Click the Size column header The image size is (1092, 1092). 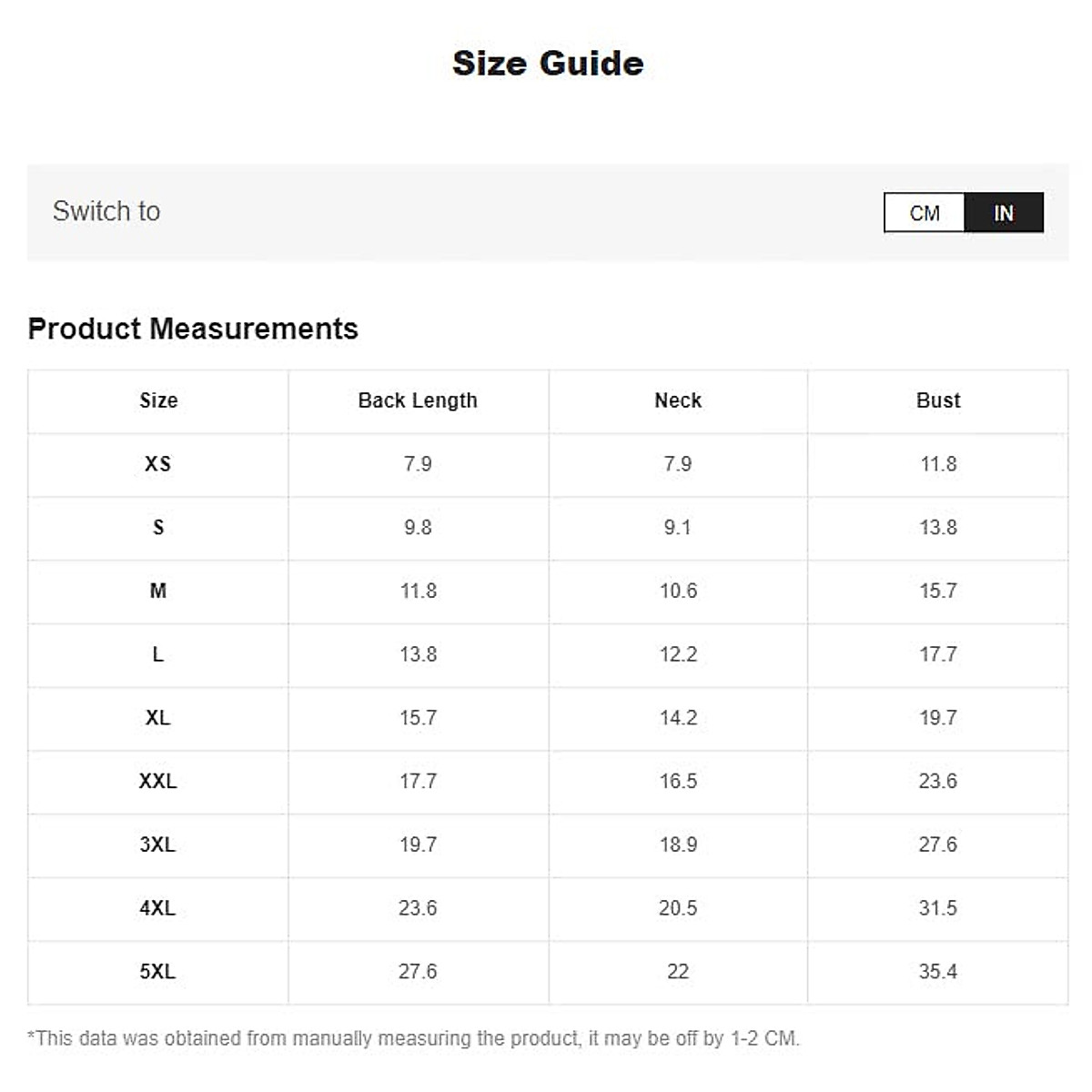click(158, 400)
